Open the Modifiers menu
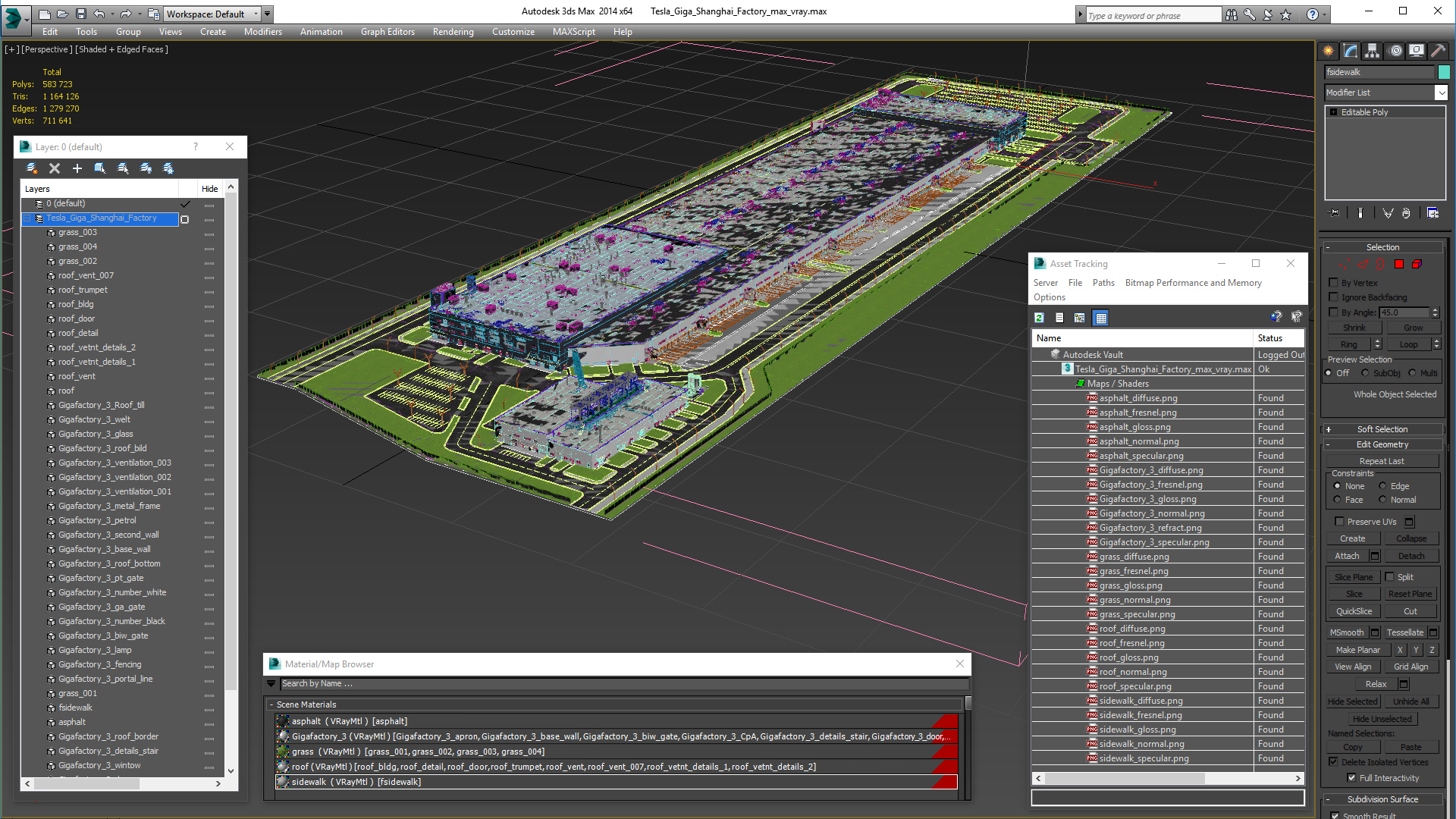The height and width of the screenshot is (819, 1456). [262, 32]
